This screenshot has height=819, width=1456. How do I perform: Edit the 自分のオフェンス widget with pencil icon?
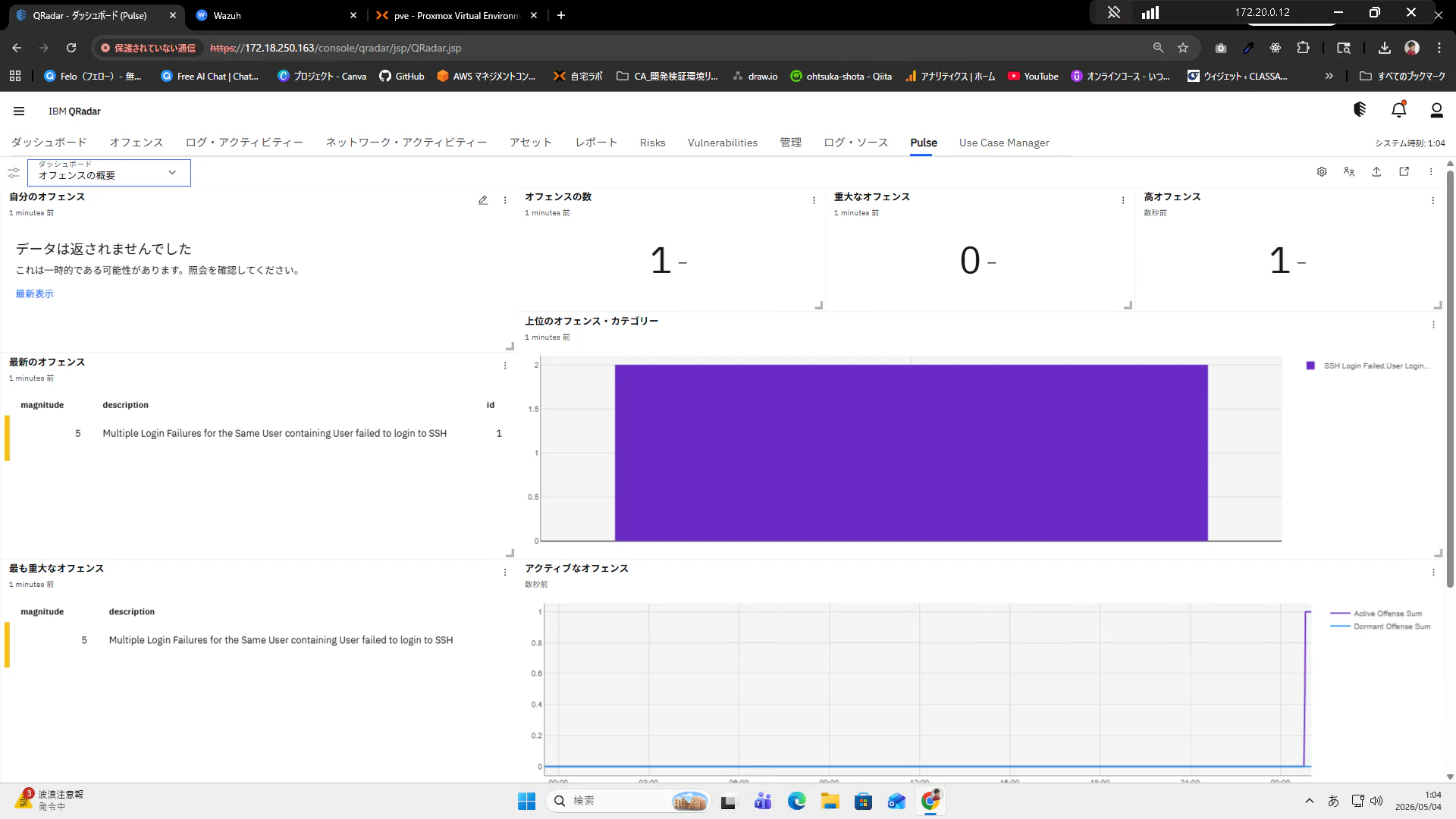click(483, 200)
